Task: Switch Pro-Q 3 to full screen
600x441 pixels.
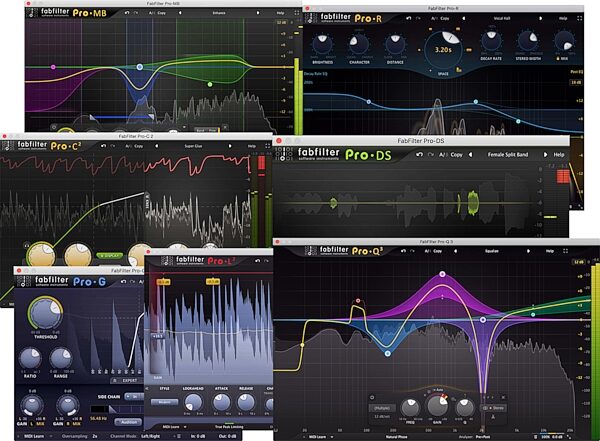Action: (566, 251)
